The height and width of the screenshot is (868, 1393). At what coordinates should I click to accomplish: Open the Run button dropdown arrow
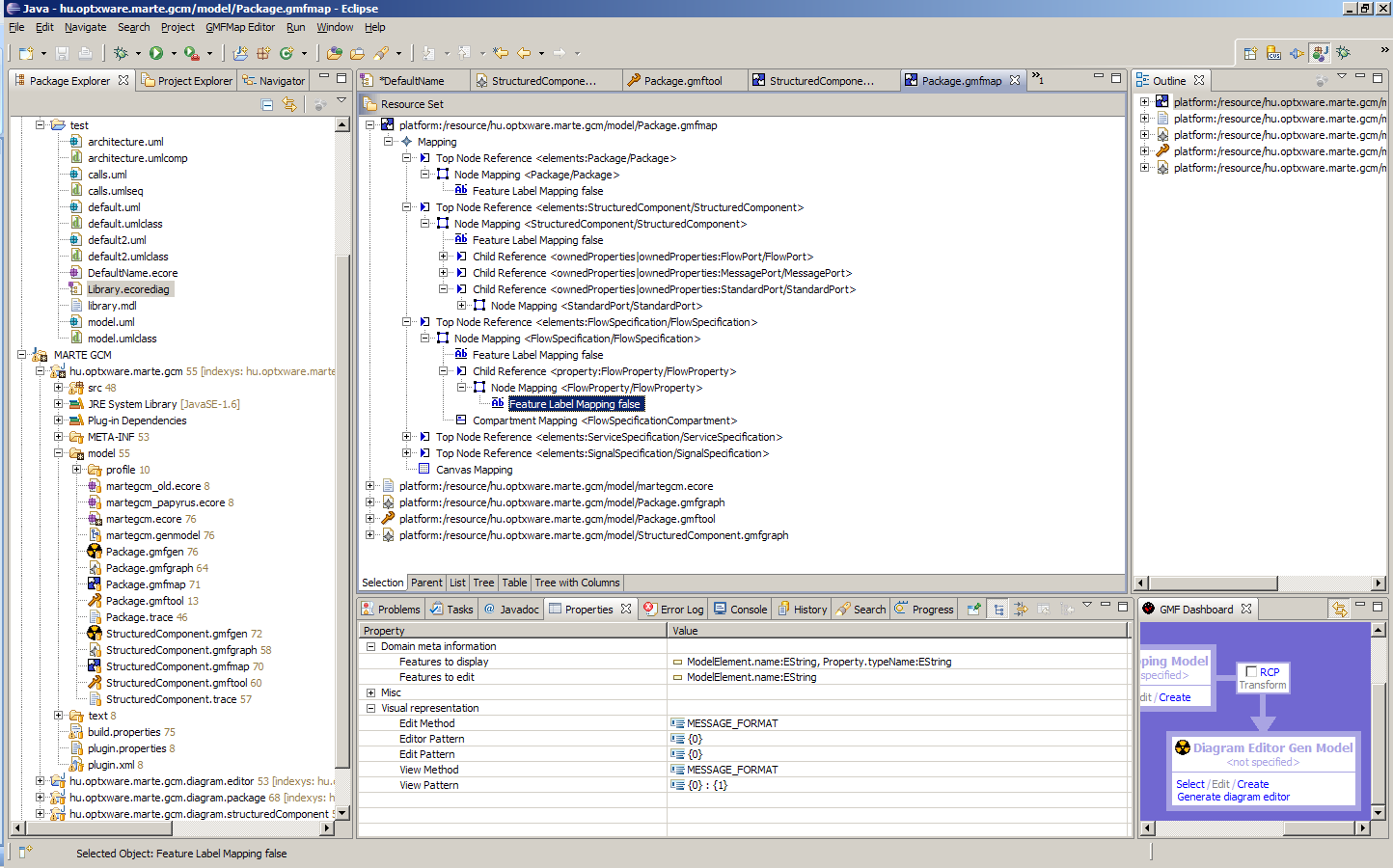pos(174,54)
